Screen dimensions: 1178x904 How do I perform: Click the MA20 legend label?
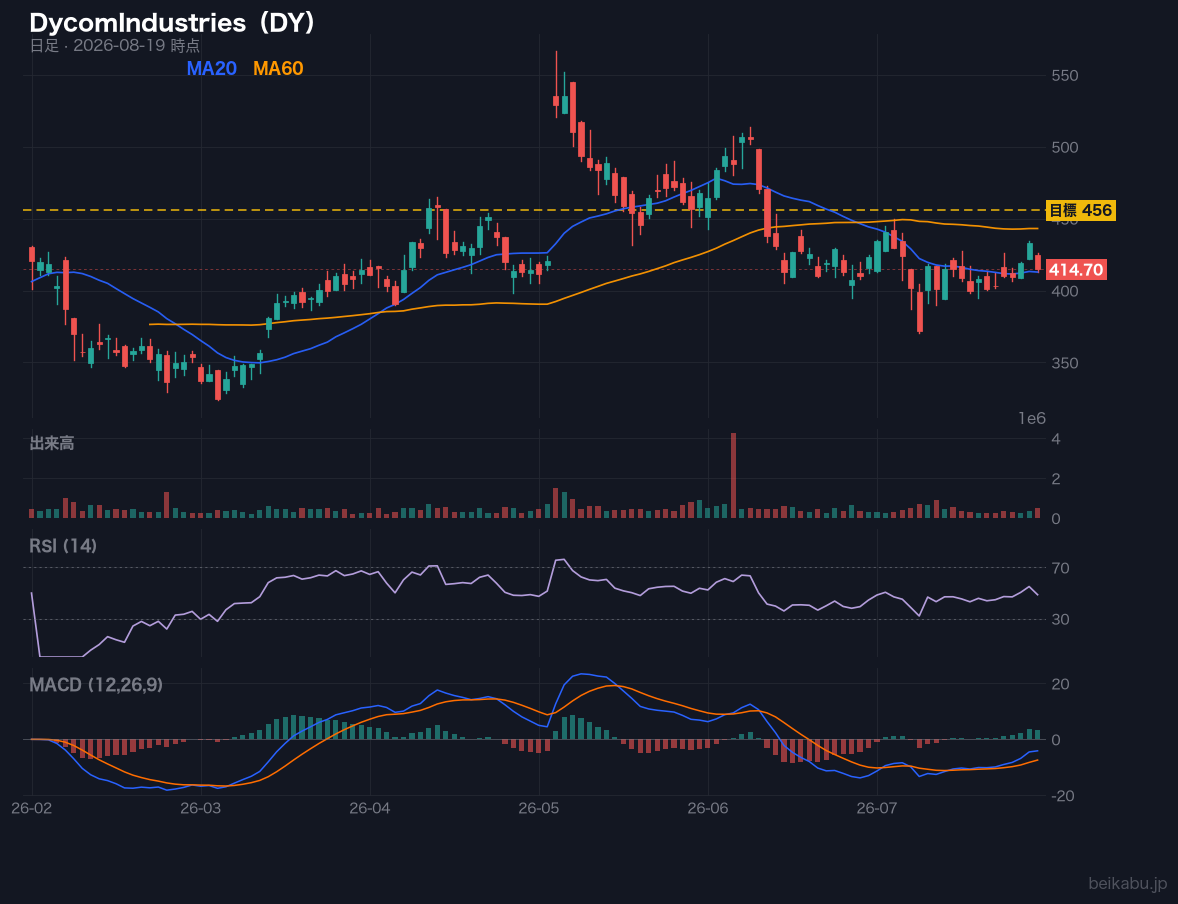click(x=212, y=68)
